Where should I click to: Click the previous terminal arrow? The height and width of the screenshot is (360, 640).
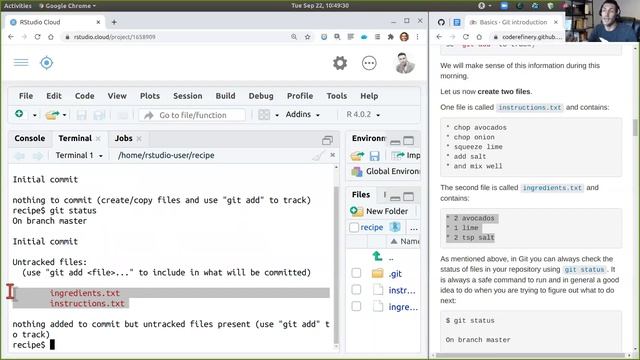(x=19, y=156)
